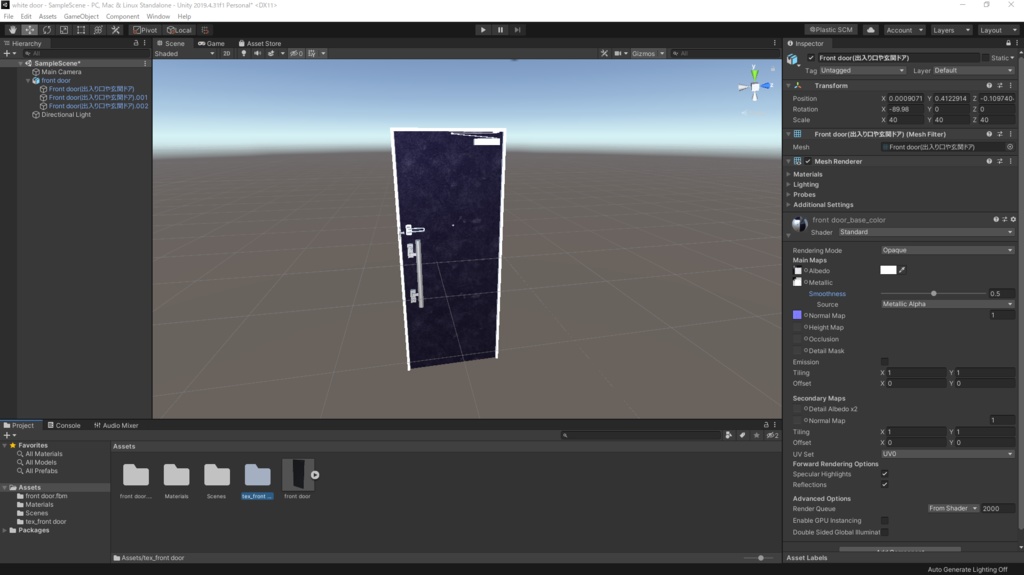Filter project search by type icon
The height and width of the screenshot is (575, 1024).
pos(729,435)
